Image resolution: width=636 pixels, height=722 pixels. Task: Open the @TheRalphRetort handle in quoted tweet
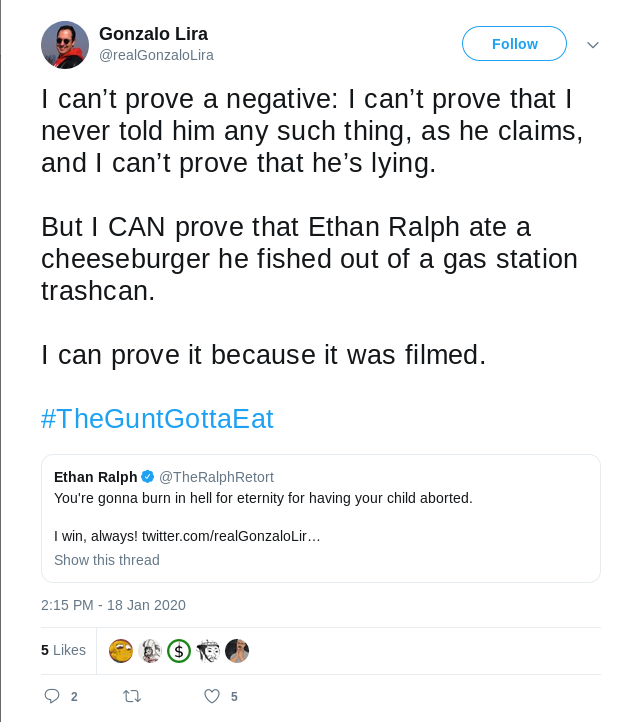click(x=216, y=477)
